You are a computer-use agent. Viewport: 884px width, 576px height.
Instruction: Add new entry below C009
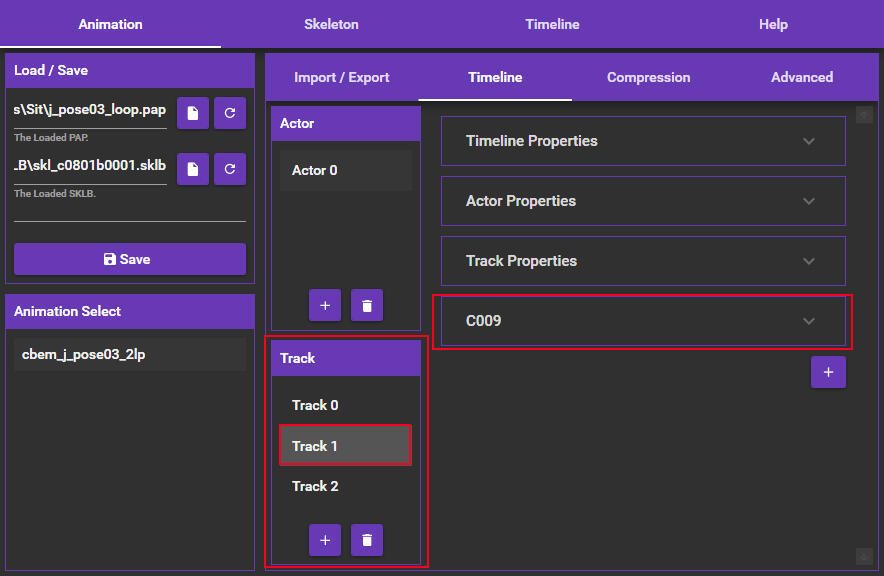pyautogui.click(x=828, y=372)
